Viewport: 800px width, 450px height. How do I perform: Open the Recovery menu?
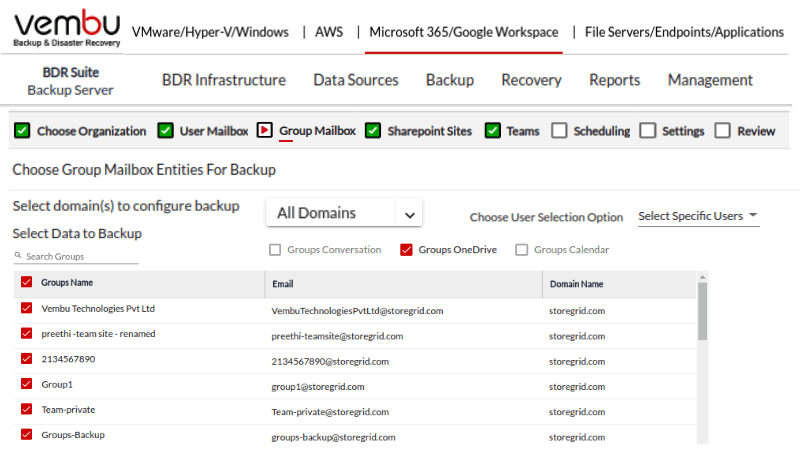(531, 80)
